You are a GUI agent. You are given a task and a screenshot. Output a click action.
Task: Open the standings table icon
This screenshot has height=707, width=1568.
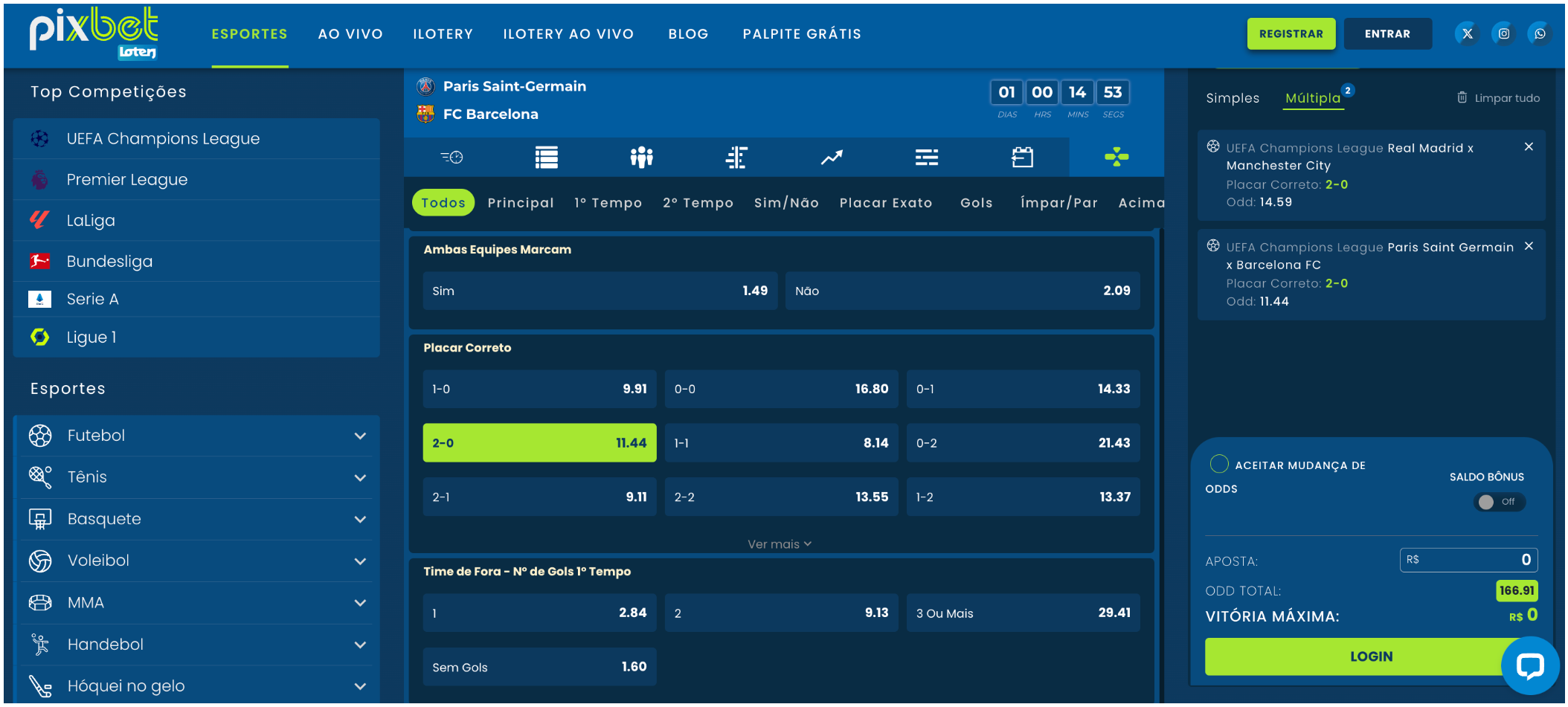(547, 157)
